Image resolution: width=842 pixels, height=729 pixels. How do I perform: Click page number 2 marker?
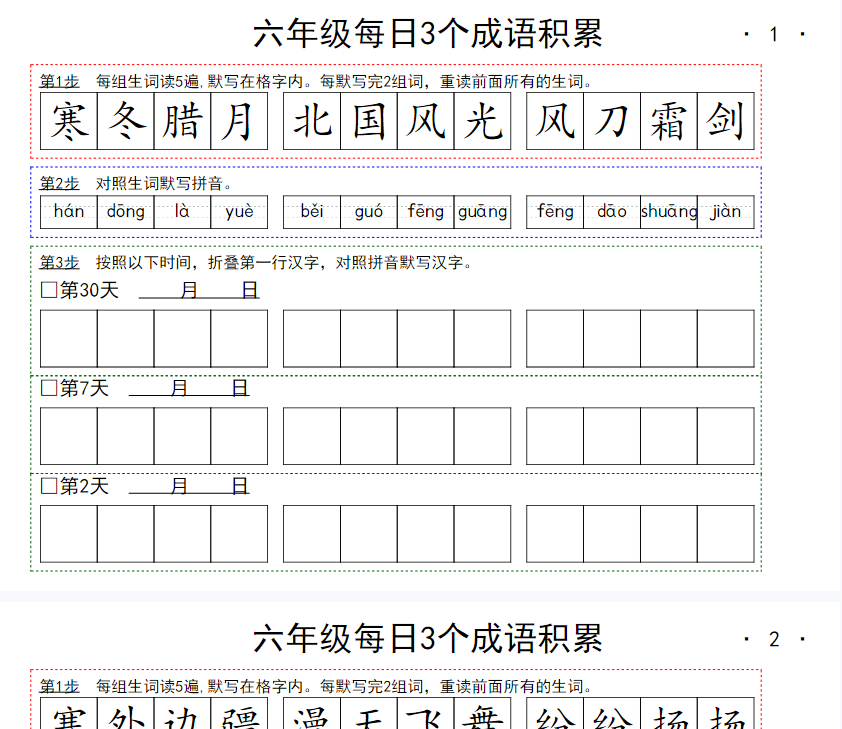pos(773,640)
